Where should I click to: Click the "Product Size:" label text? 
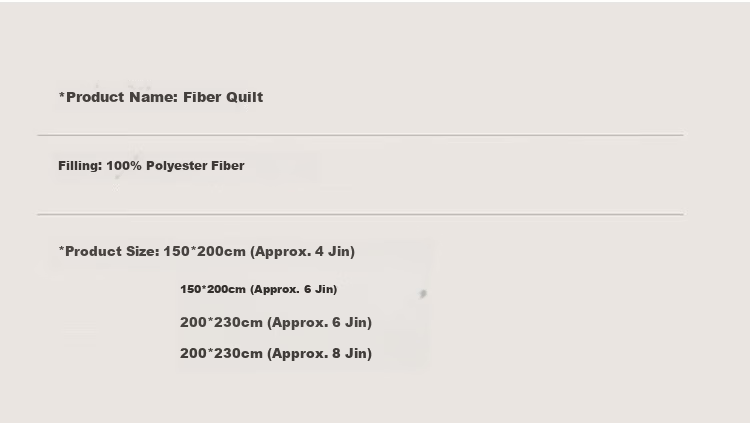click(112, 251)
